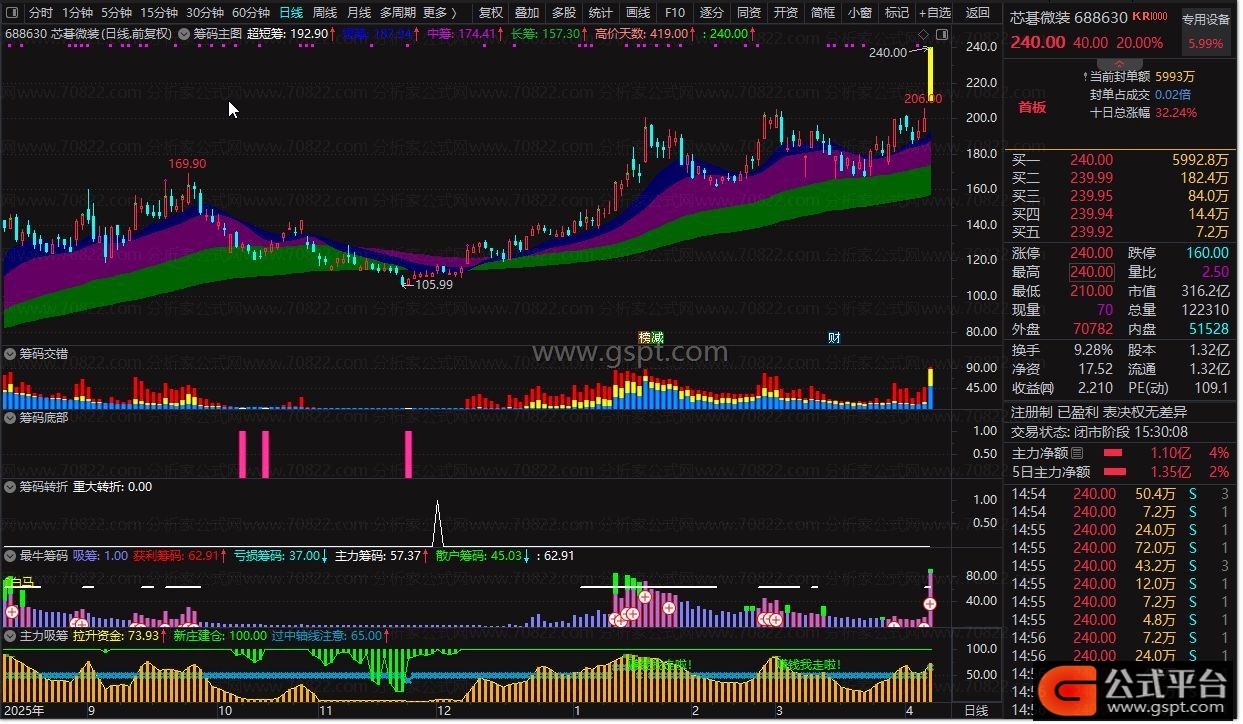Click the KR1000 badge beside stock code
This screenshot has width=1243, height=724.
pos(1150,17)
